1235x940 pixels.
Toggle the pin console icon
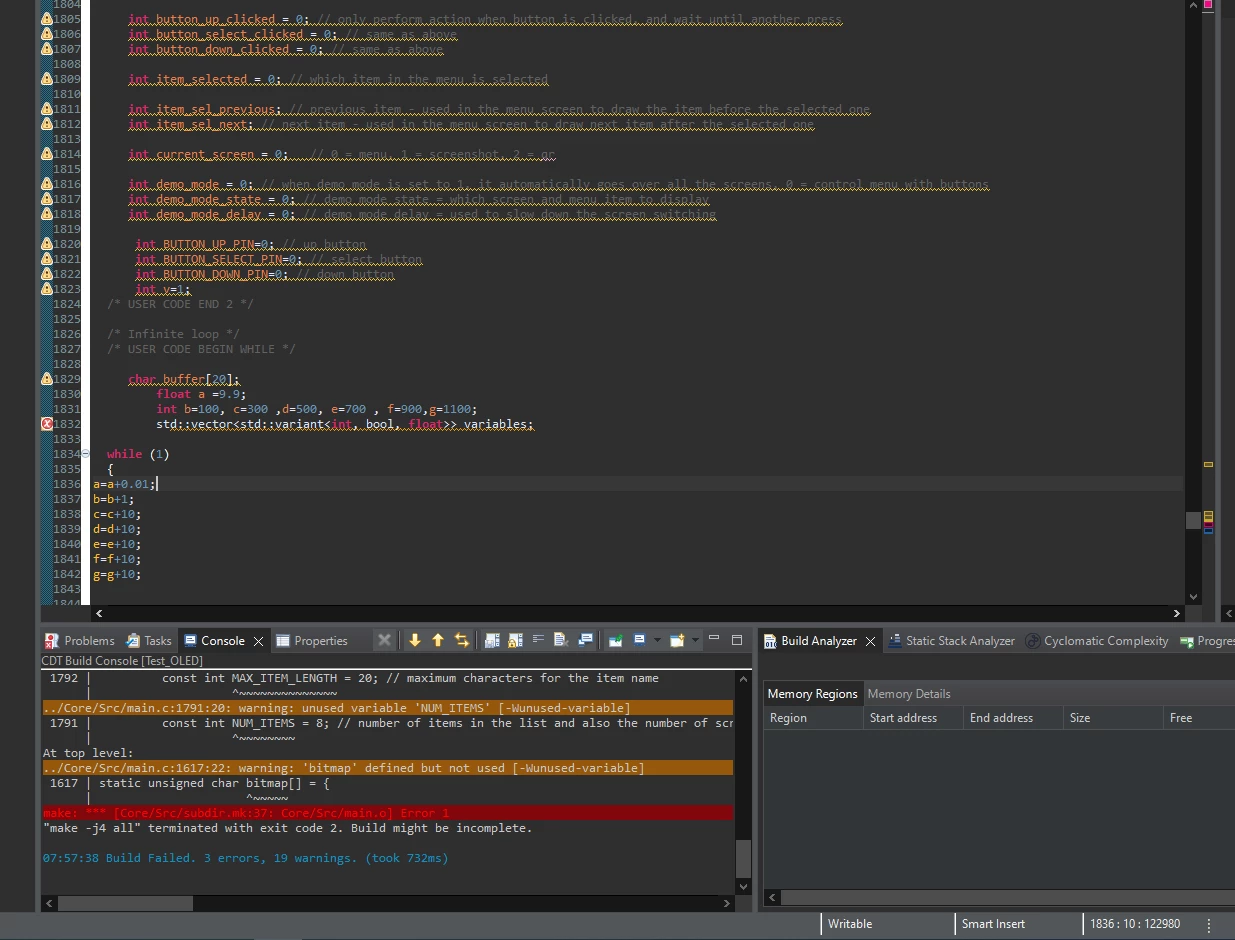point(616,640)
